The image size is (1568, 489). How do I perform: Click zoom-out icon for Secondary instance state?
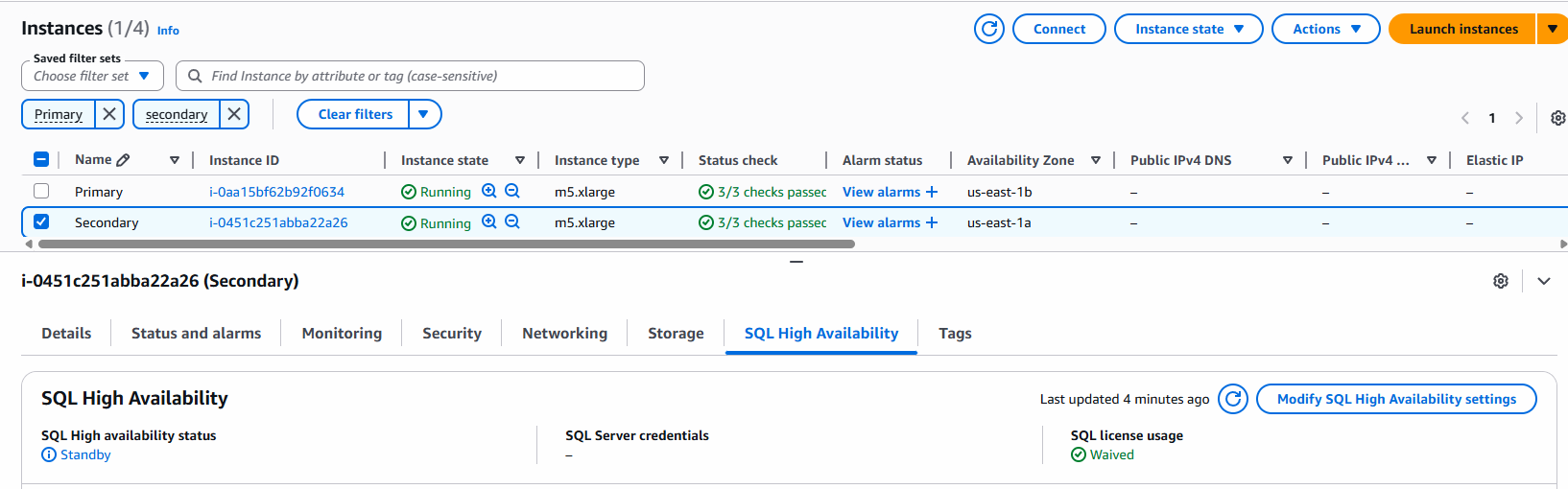pos(512,222)
